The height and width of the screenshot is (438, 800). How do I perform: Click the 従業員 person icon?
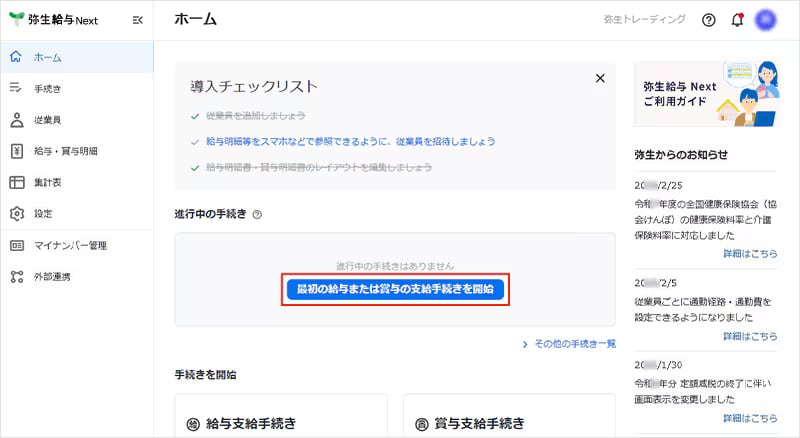(16, 120)
